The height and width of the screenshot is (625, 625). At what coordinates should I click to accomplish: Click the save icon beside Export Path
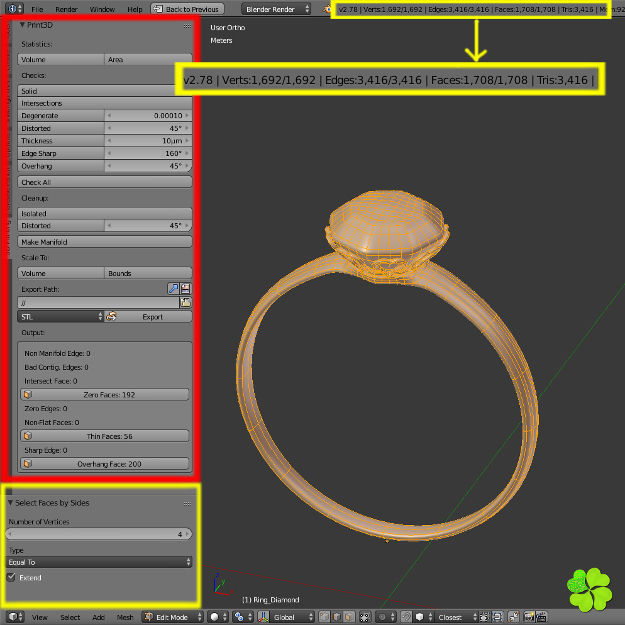pyautogui.click(x=185, y=289)
